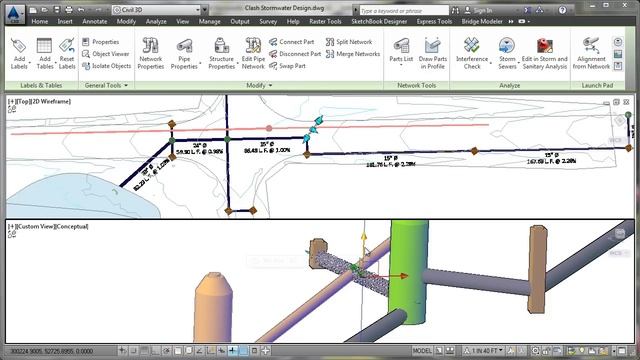Screen dimensions: 640x360
Task: Click the Reset Labels tool
Action: click(x=67, y=53)
